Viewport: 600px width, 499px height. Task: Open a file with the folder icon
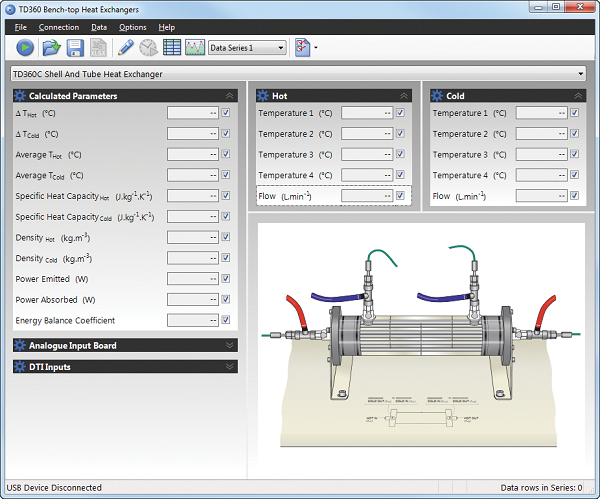pos(51,47)
